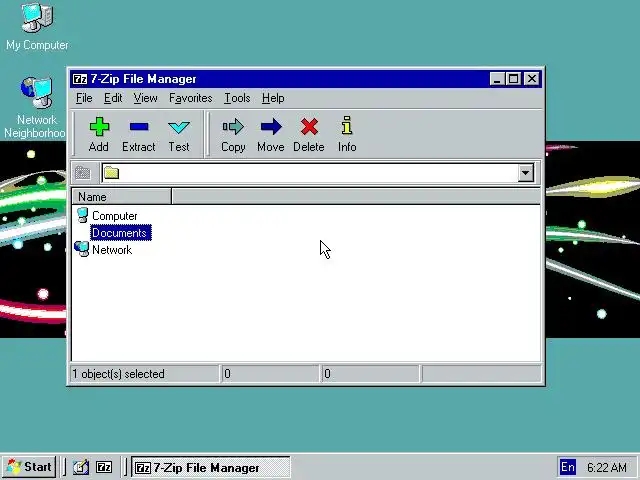Select the Network list item
Image resolution: width=640 pixels, height=480 pixels.
coord(103,249)
